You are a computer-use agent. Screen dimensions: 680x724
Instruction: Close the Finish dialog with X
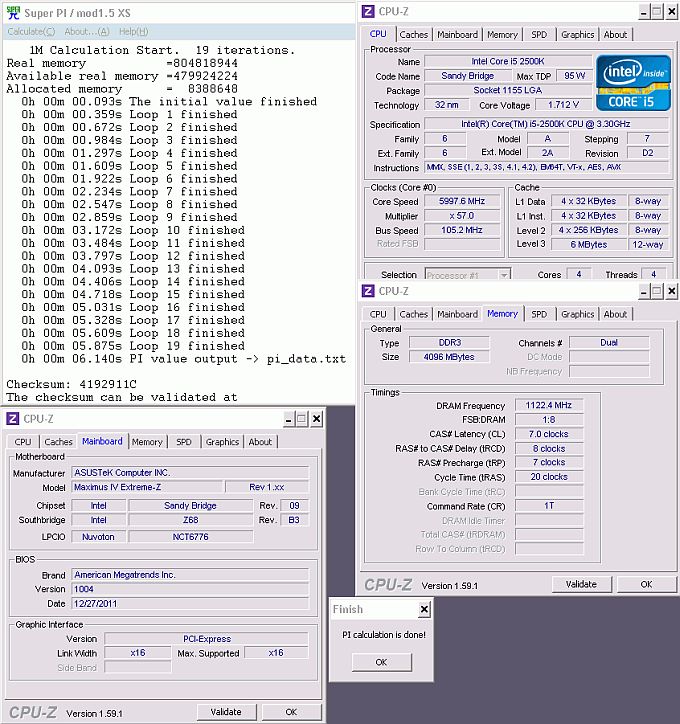(x=424, y=609)
